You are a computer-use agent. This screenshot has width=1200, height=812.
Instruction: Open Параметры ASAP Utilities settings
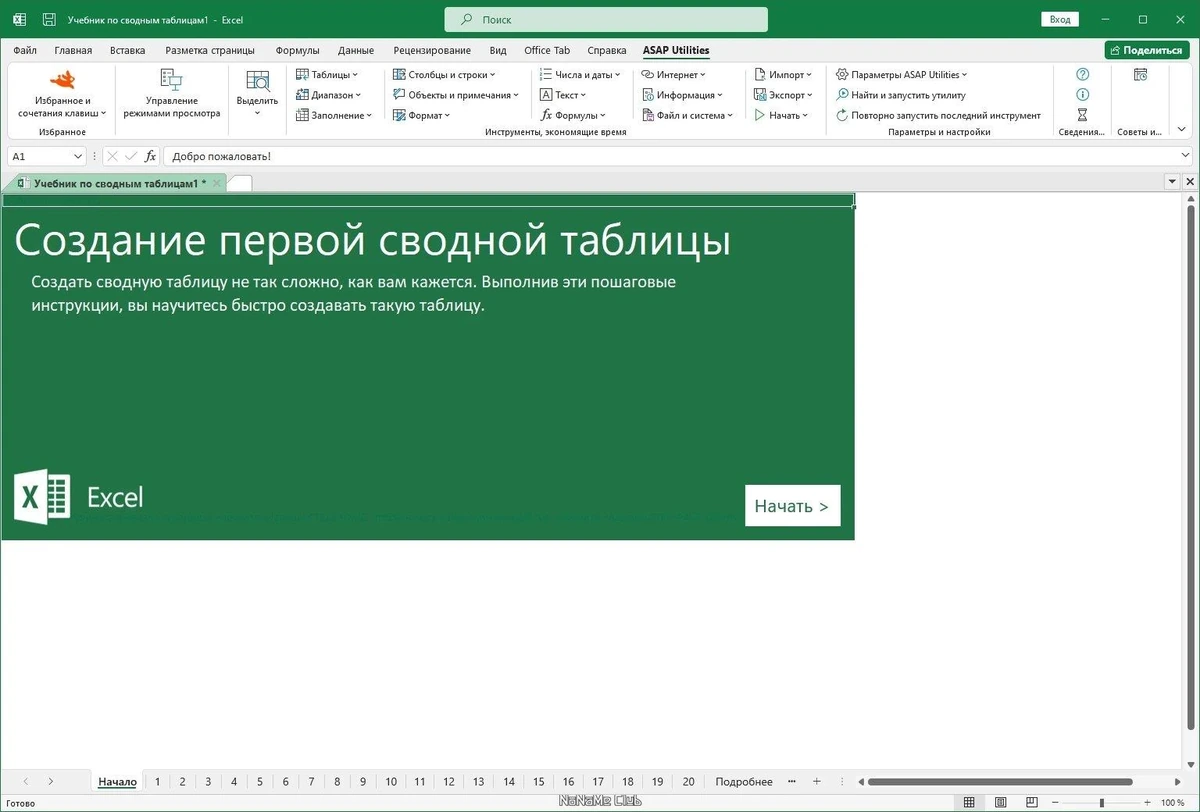[902, 75]
